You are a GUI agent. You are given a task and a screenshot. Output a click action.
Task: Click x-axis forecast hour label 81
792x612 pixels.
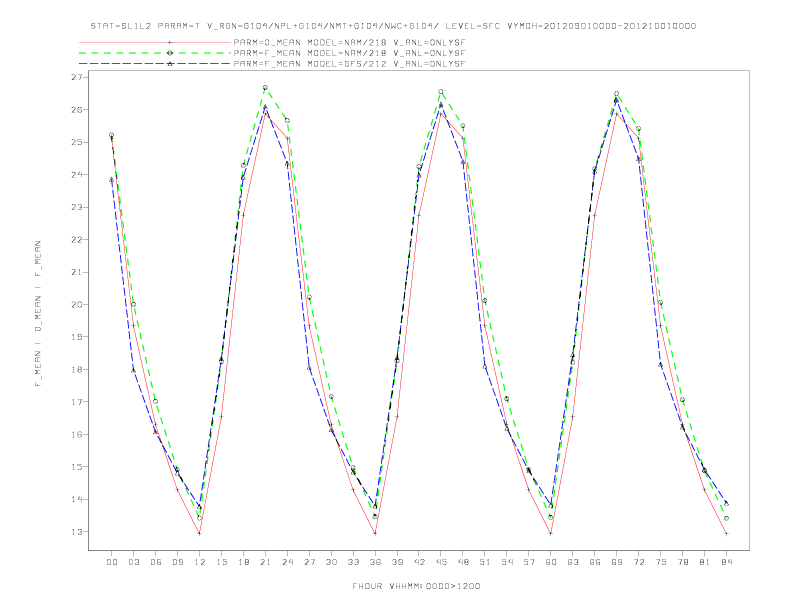coord(705,562)
